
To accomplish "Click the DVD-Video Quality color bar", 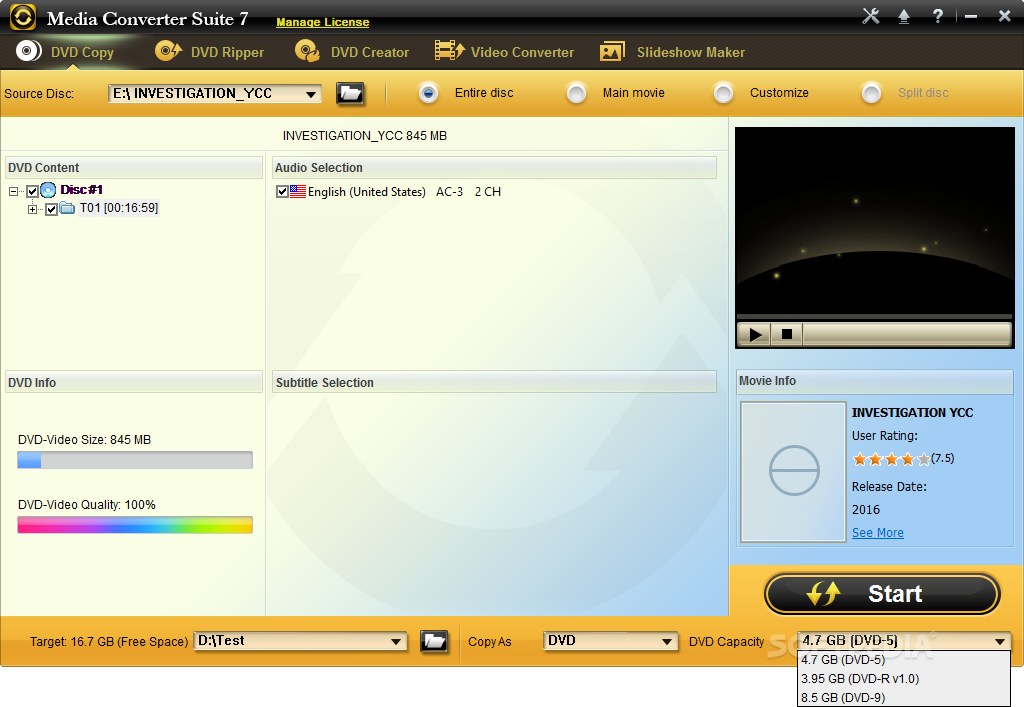I will 135,525.
